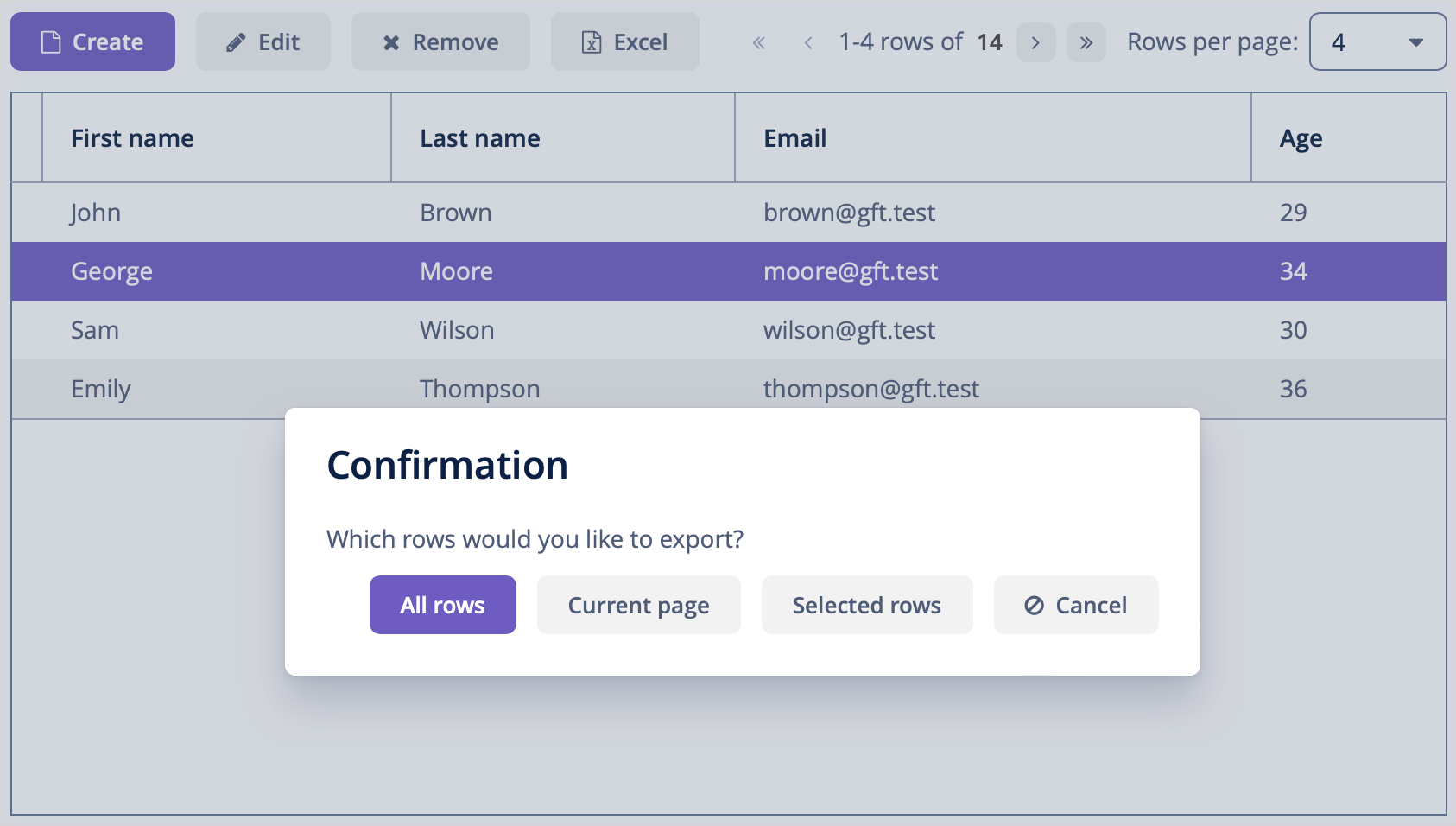
Task: Jump to last page double-chevron icon
Action: click(1086, 42)
